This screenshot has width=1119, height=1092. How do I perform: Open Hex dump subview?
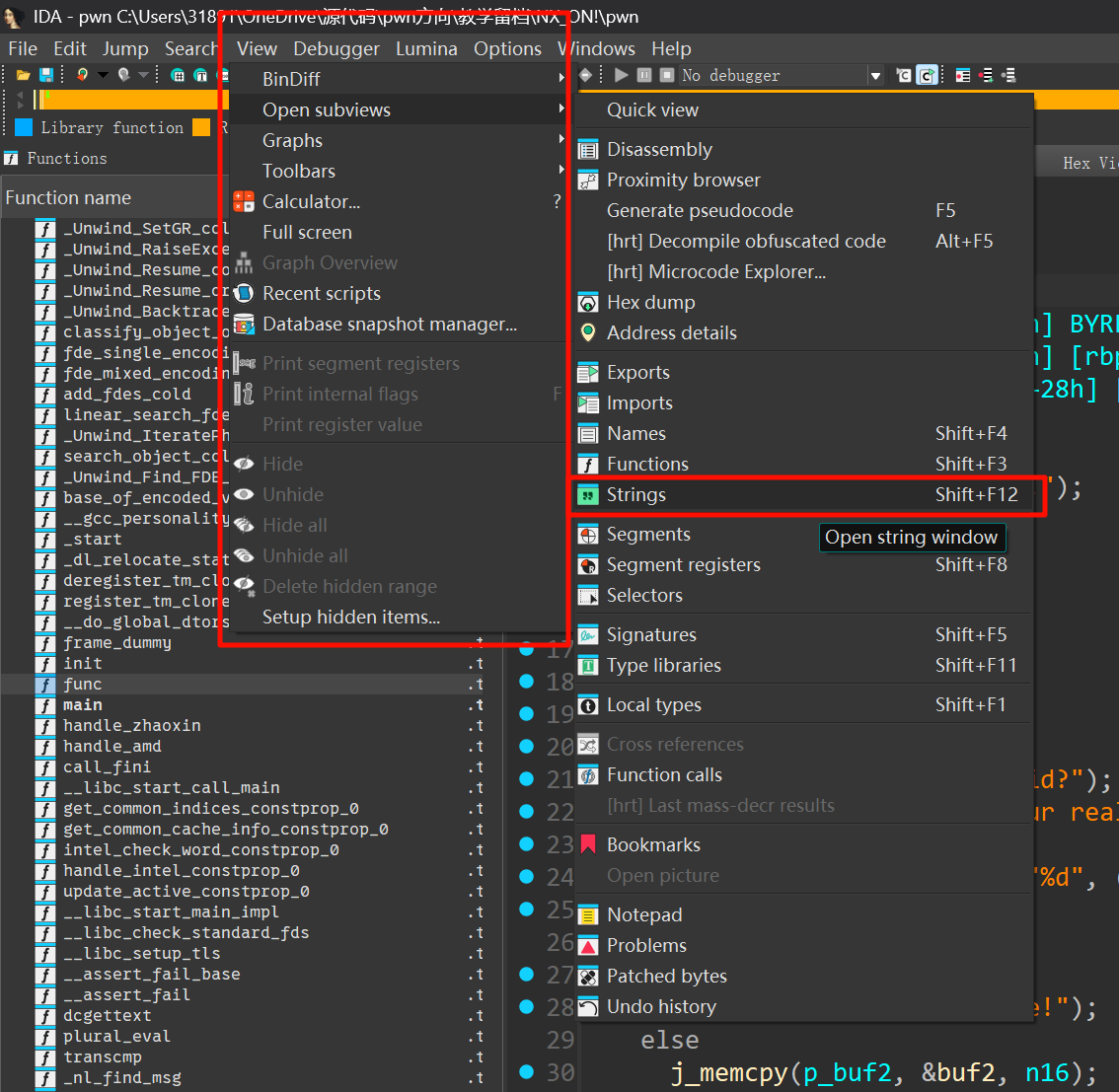click(804, 303)
